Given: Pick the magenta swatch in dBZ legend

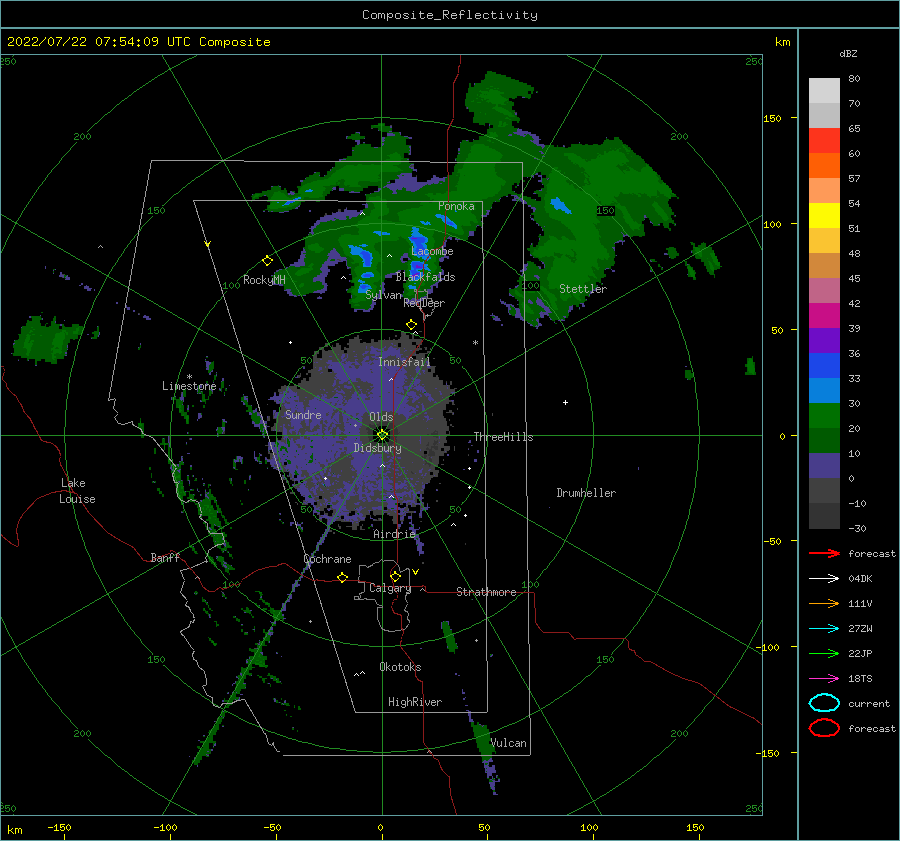Looking at the screenshot, I should pos(824,316).
